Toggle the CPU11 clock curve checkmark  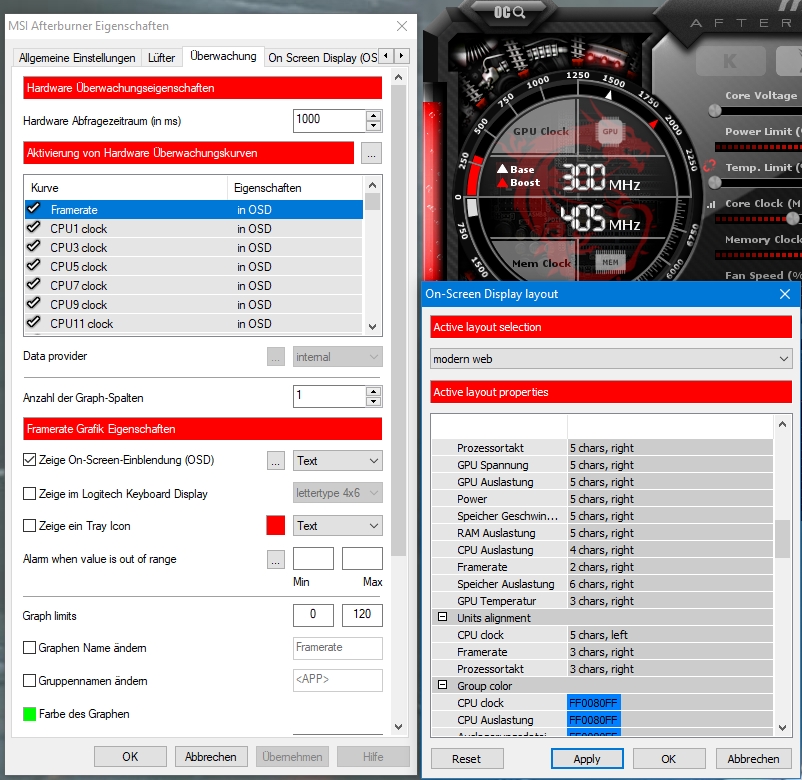point(34,322)
